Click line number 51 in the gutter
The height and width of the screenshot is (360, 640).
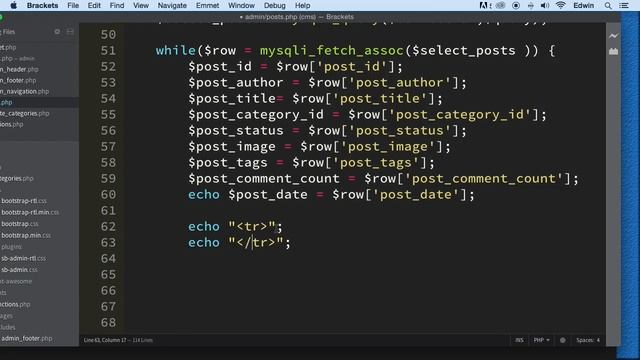pyautogui.click(x=108, y=51)
